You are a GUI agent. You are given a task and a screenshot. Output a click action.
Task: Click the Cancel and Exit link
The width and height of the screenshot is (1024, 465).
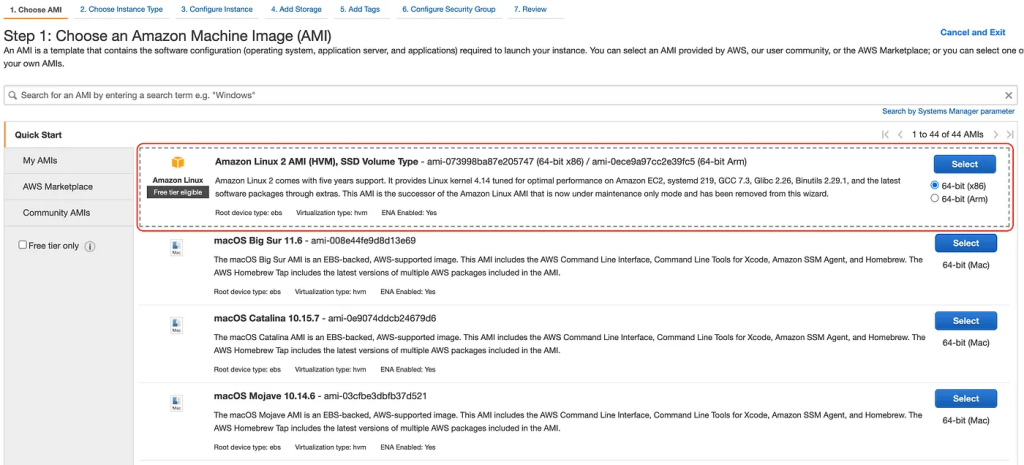972,32
